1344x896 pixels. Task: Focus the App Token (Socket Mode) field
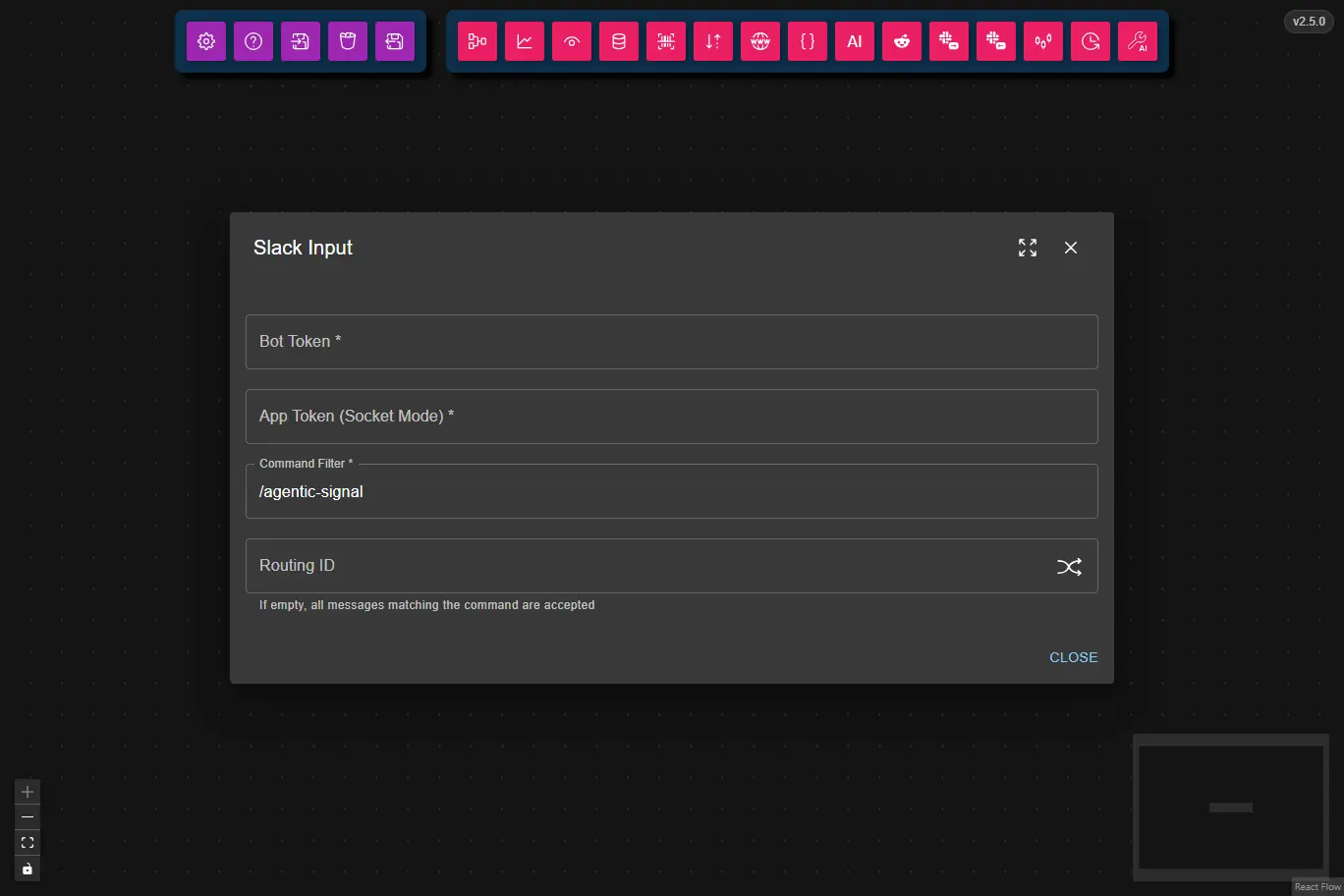pos(671,417)
